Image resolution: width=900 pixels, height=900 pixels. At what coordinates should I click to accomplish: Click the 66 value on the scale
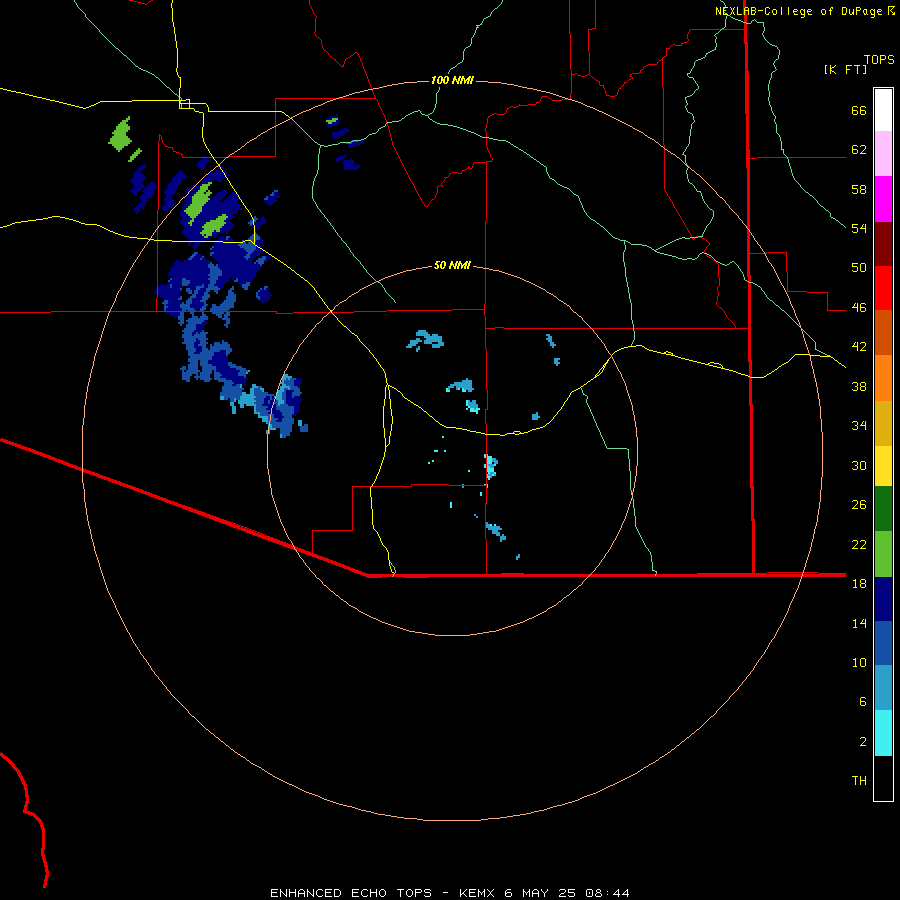tap(859, 111)
